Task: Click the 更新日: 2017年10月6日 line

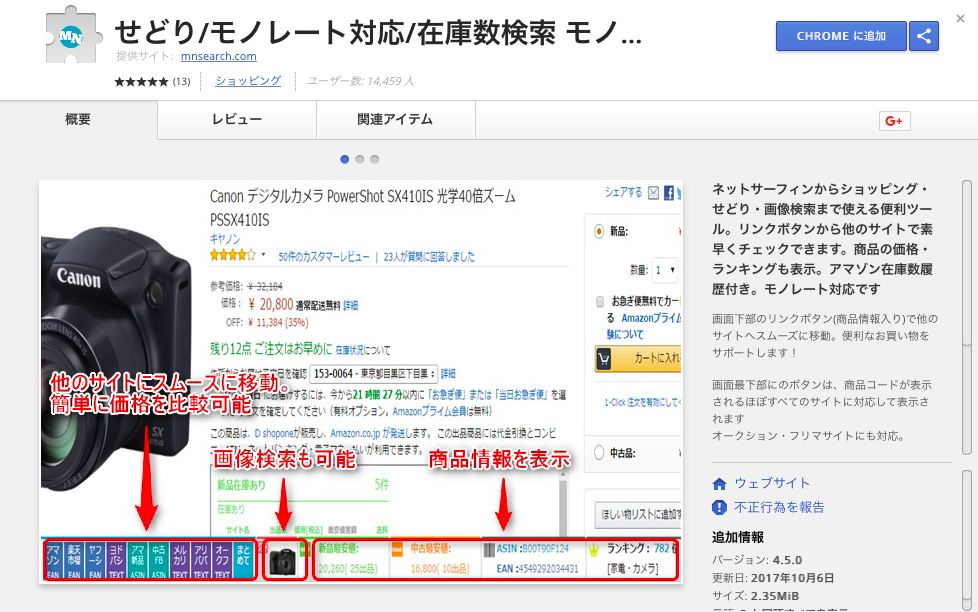Action: point(773,578)
